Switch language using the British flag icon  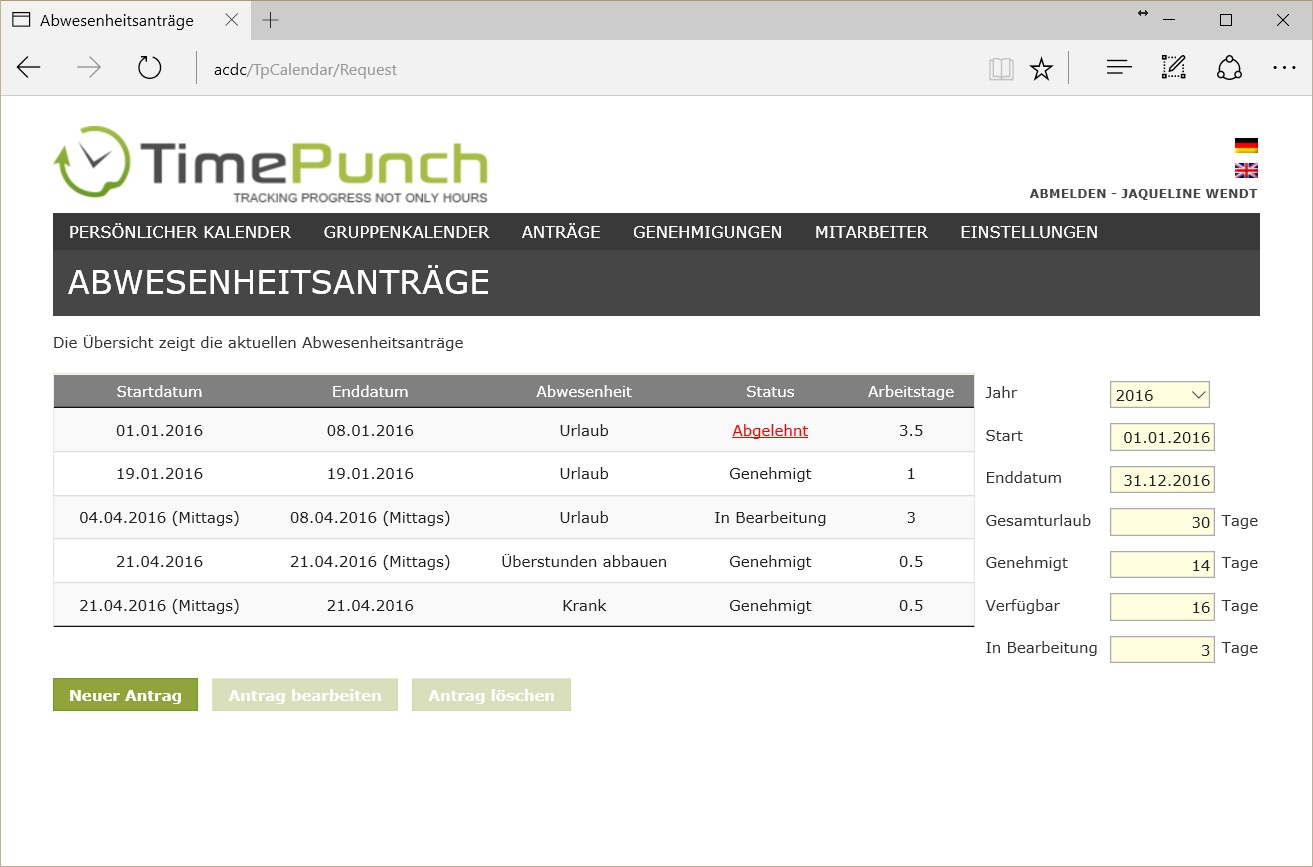[1245, 170]
